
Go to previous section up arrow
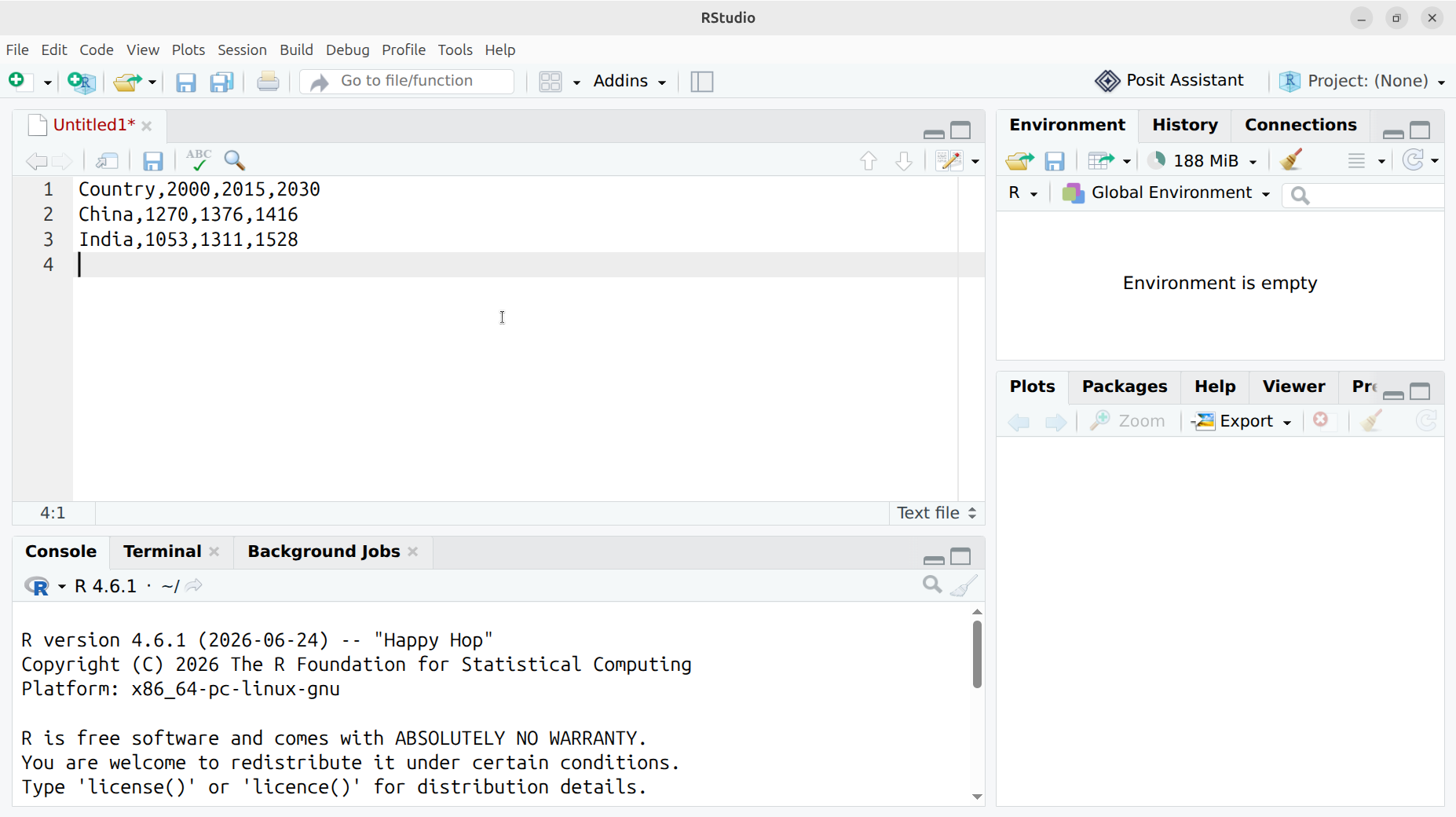click(868, 161)
